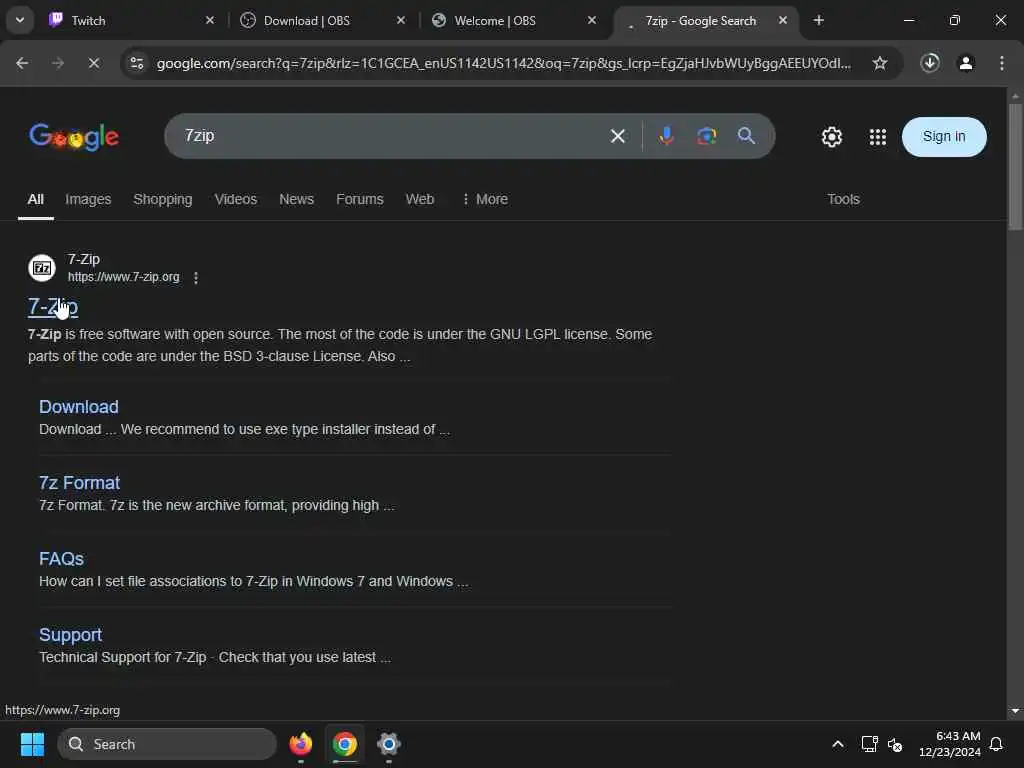Open Google apps grid
1024x768 pixels.
878,136
